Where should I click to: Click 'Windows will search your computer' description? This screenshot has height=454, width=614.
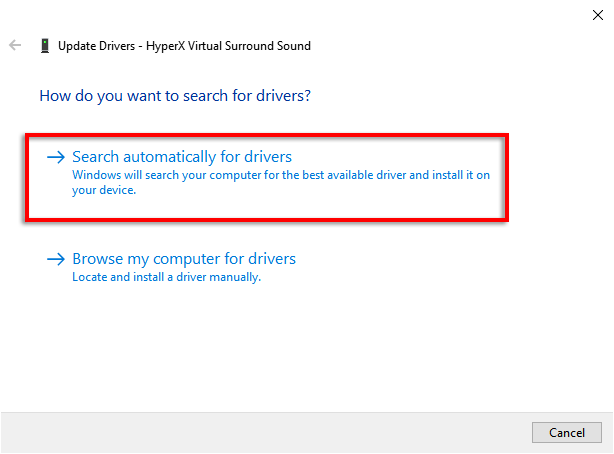click(x=281, y=182)
